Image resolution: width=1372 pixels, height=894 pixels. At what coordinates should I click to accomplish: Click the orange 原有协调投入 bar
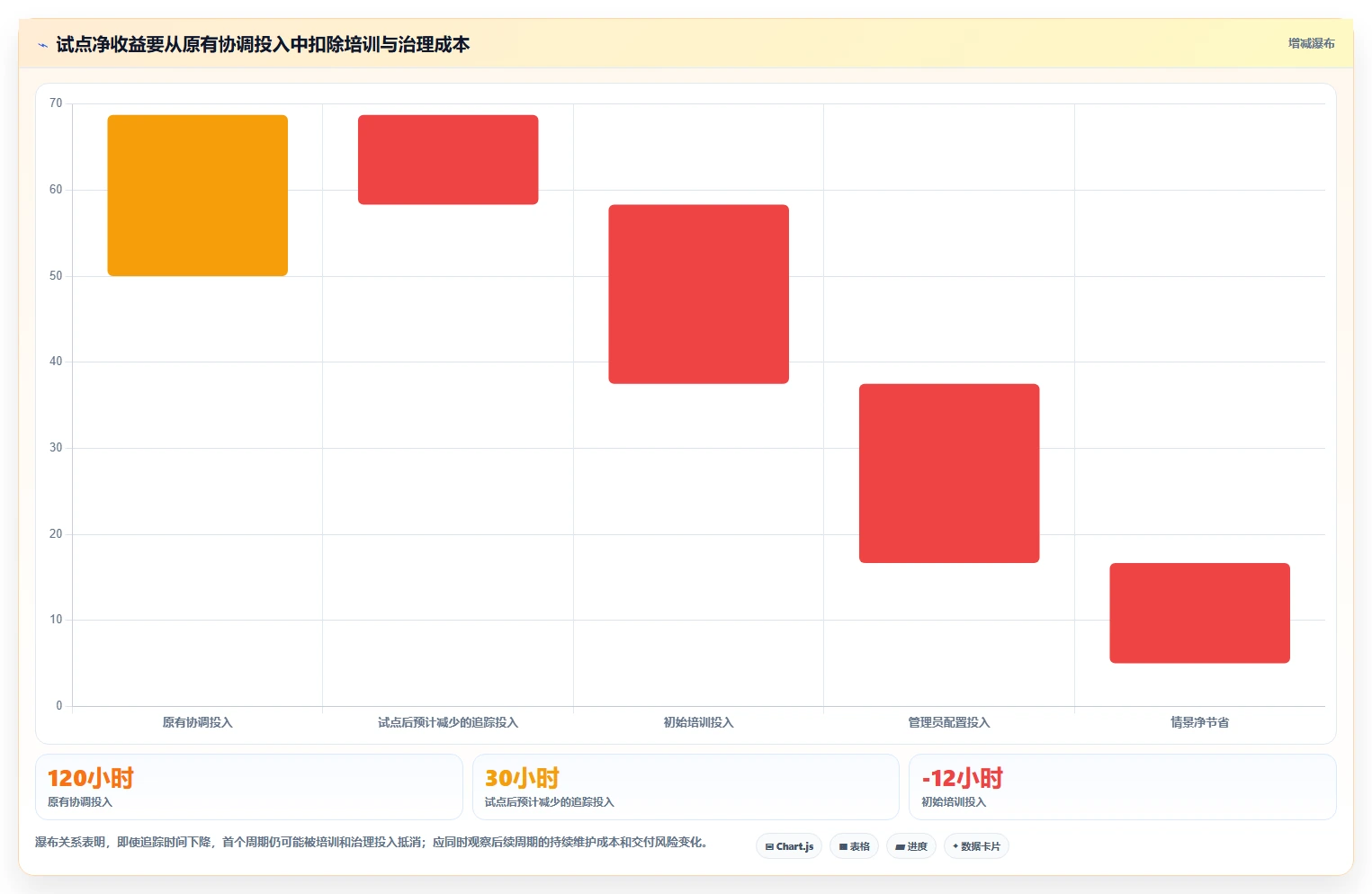tap(198, 195)
